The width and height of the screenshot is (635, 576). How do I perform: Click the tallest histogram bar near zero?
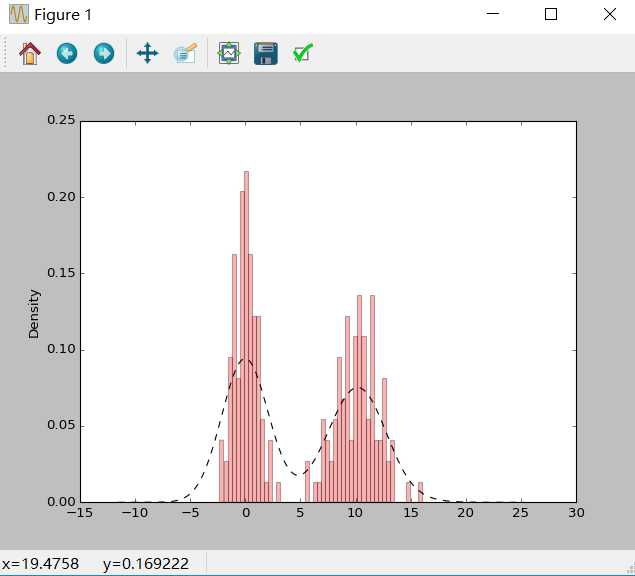(246, 337)
